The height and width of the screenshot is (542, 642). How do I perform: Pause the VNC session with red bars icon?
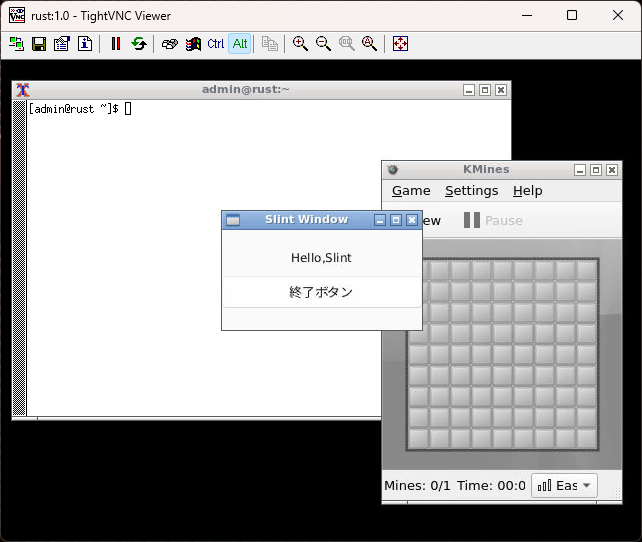(x=116, y=44)
